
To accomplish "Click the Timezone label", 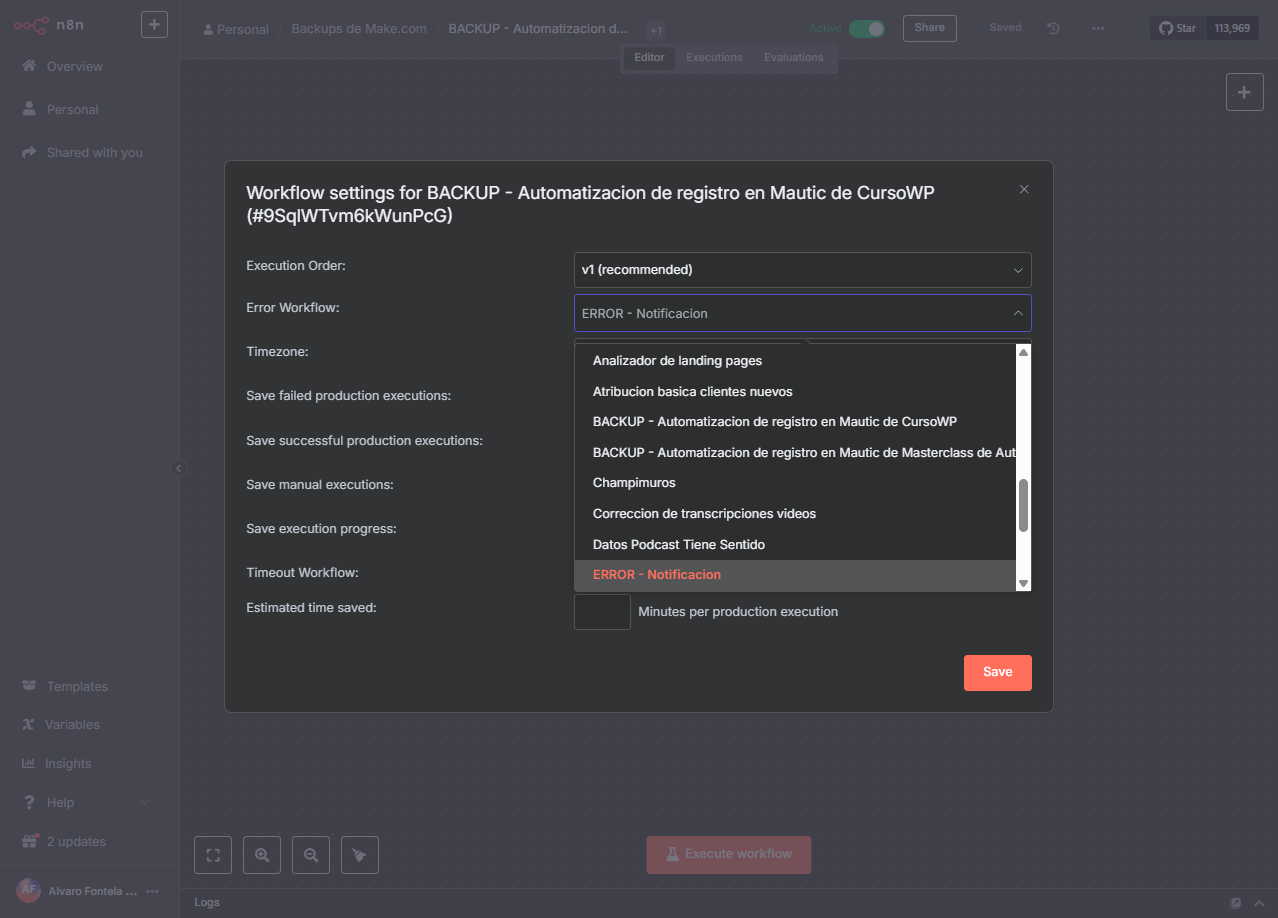I will click(x=277, y=352).
